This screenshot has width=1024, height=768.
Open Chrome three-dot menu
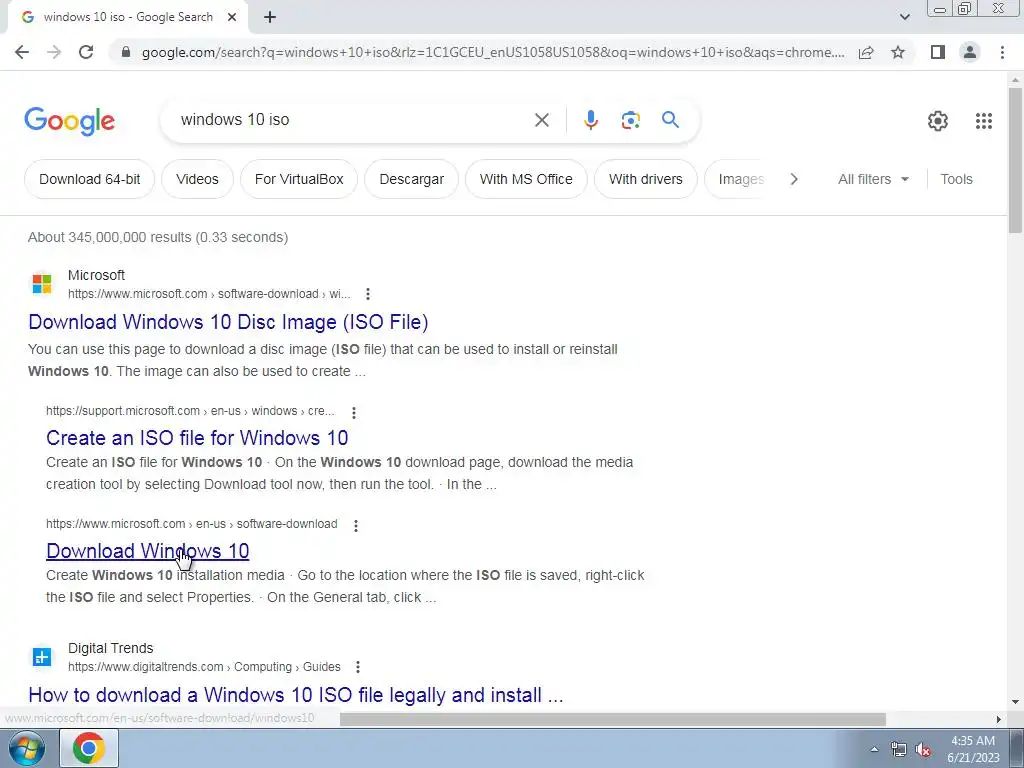[1002, 52]
